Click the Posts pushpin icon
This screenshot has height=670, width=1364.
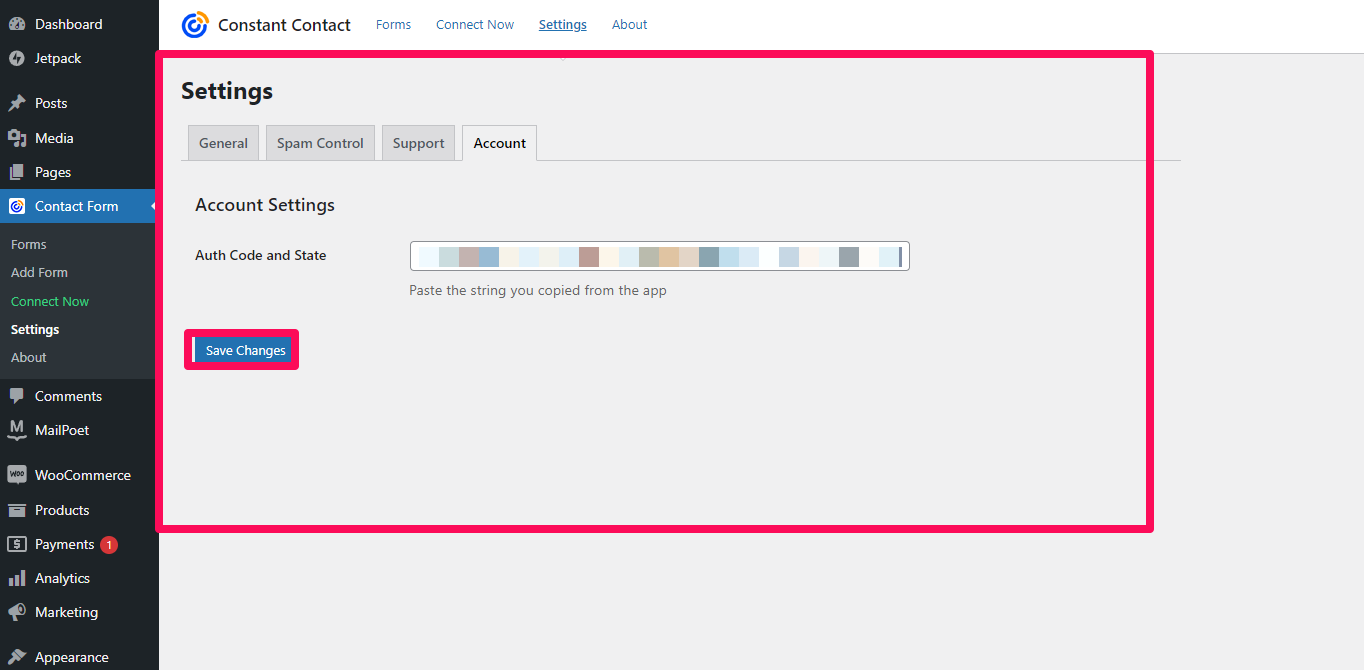[17, 103]
